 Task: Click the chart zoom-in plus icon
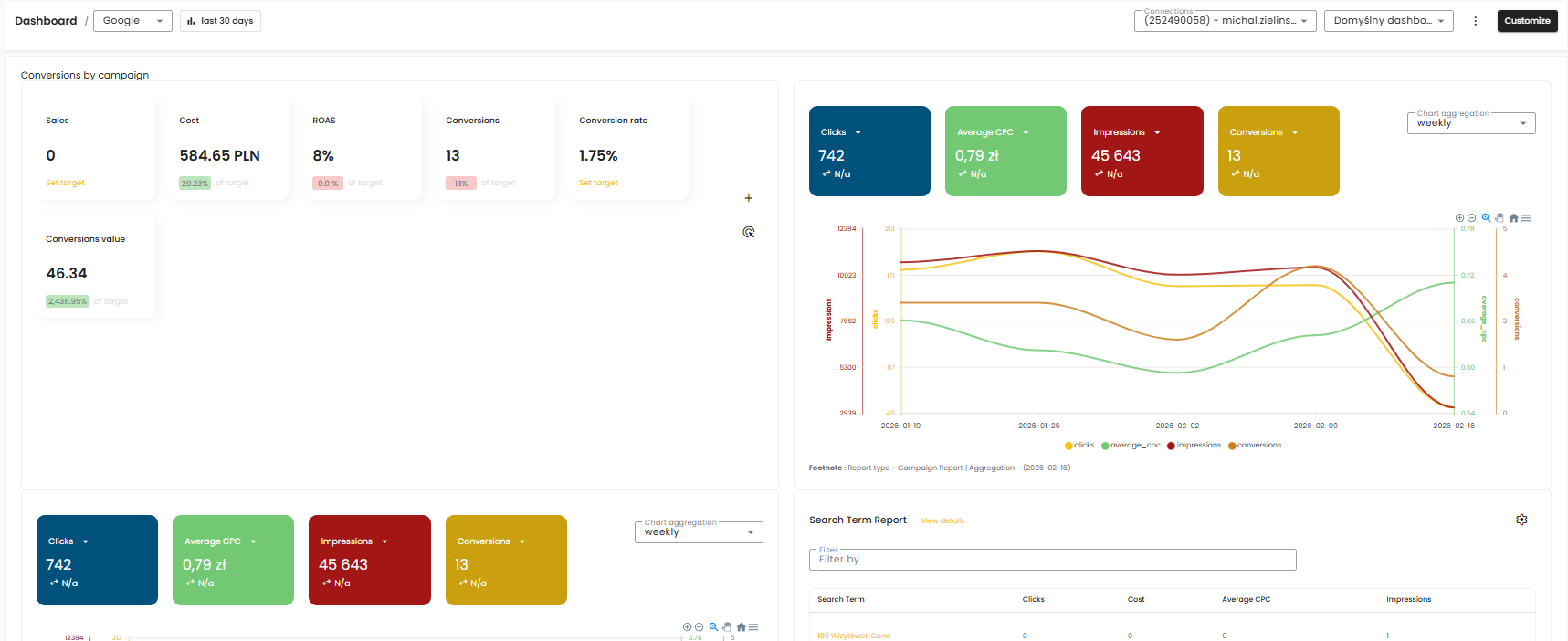[x=1459, y=218]
